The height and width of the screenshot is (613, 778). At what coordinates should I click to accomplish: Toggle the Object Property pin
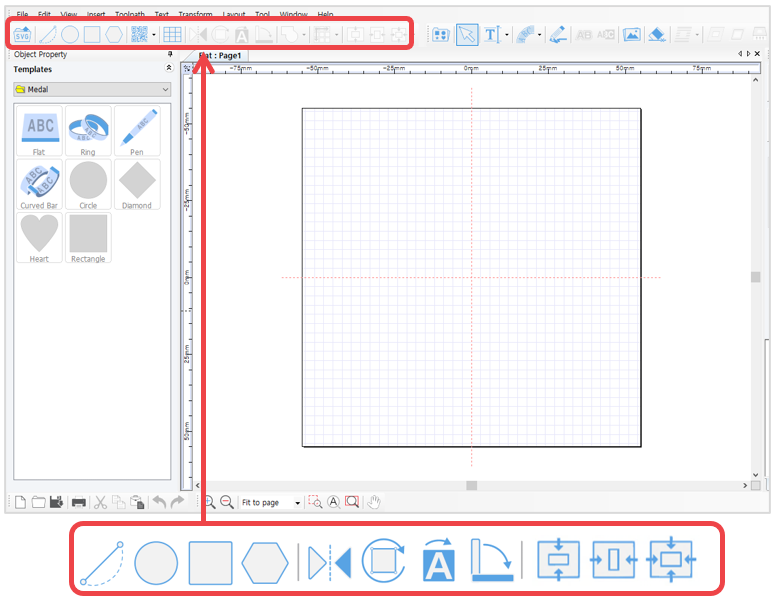point(170,54)
